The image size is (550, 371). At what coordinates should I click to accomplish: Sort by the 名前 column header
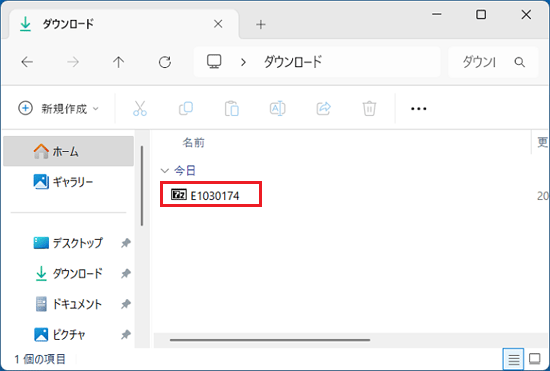tap(193, 142)
